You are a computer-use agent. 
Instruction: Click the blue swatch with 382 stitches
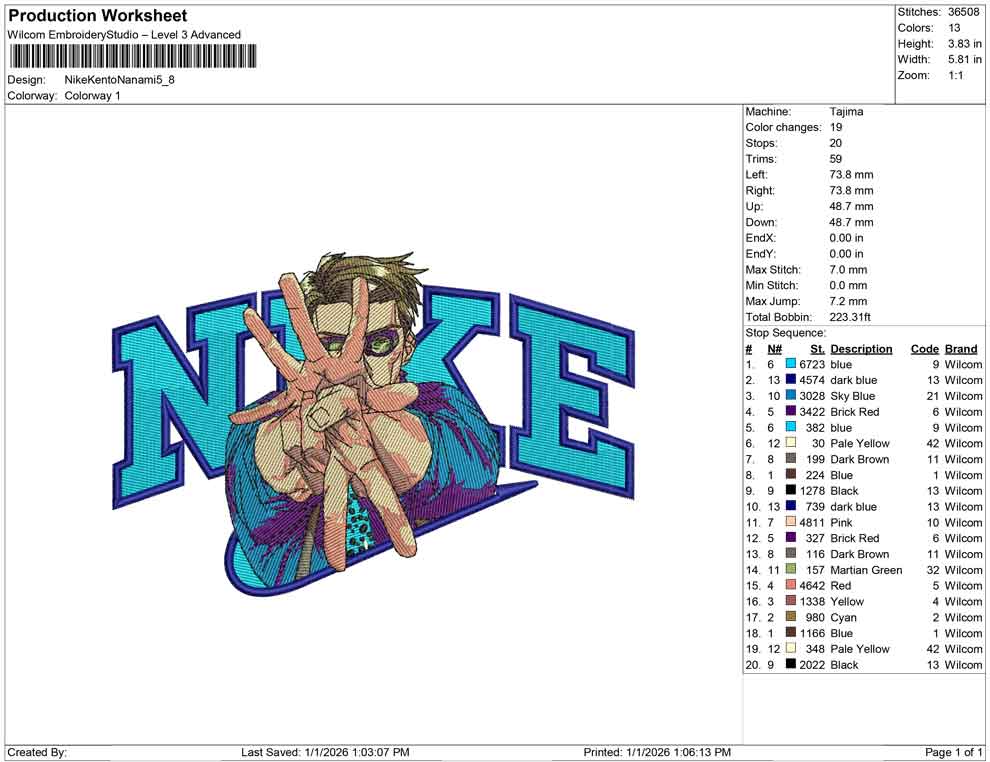click(790, 427)
